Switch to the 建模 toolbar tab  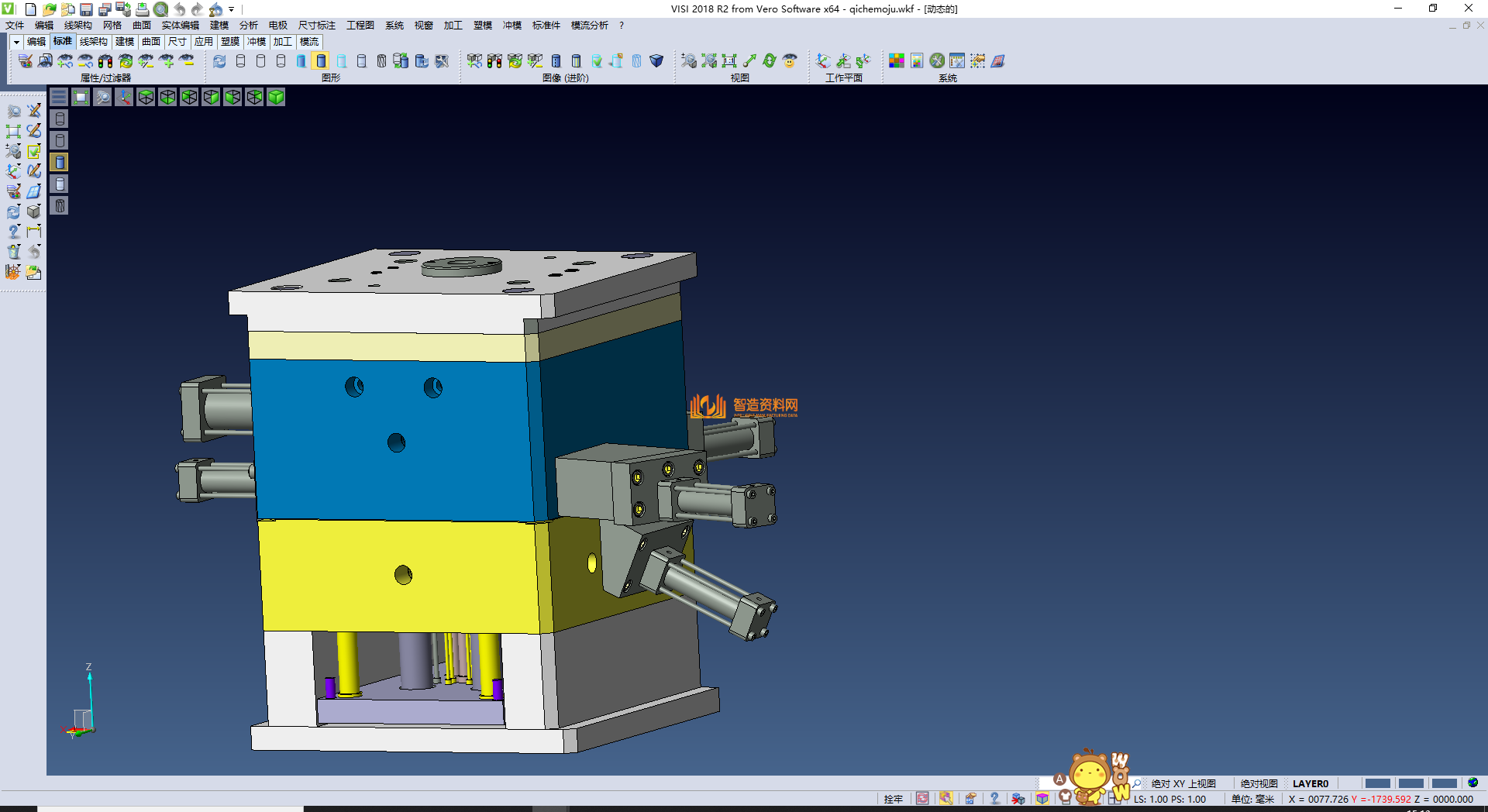coord(125,42)
